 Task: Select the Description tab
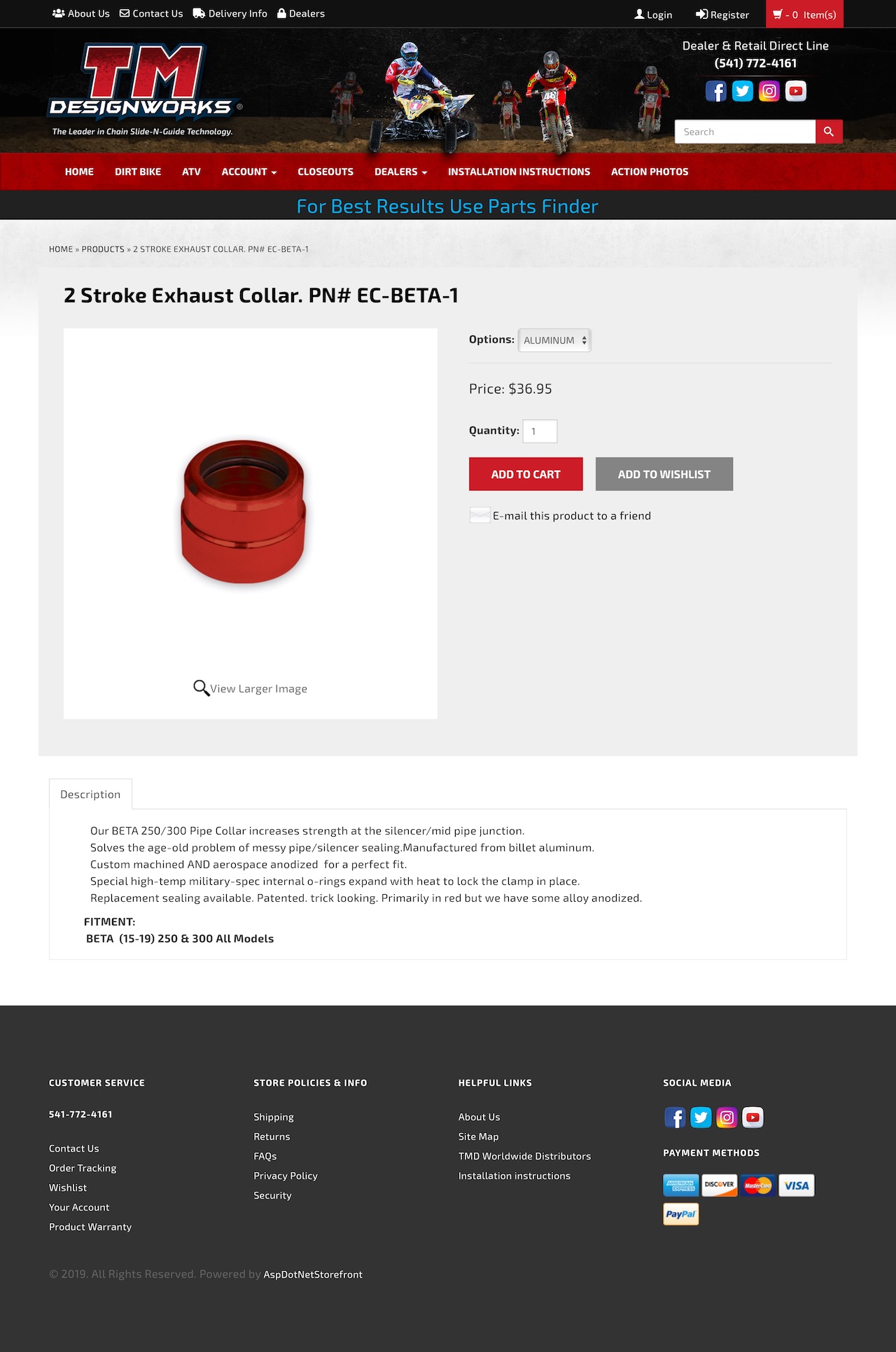click(90, 794)
